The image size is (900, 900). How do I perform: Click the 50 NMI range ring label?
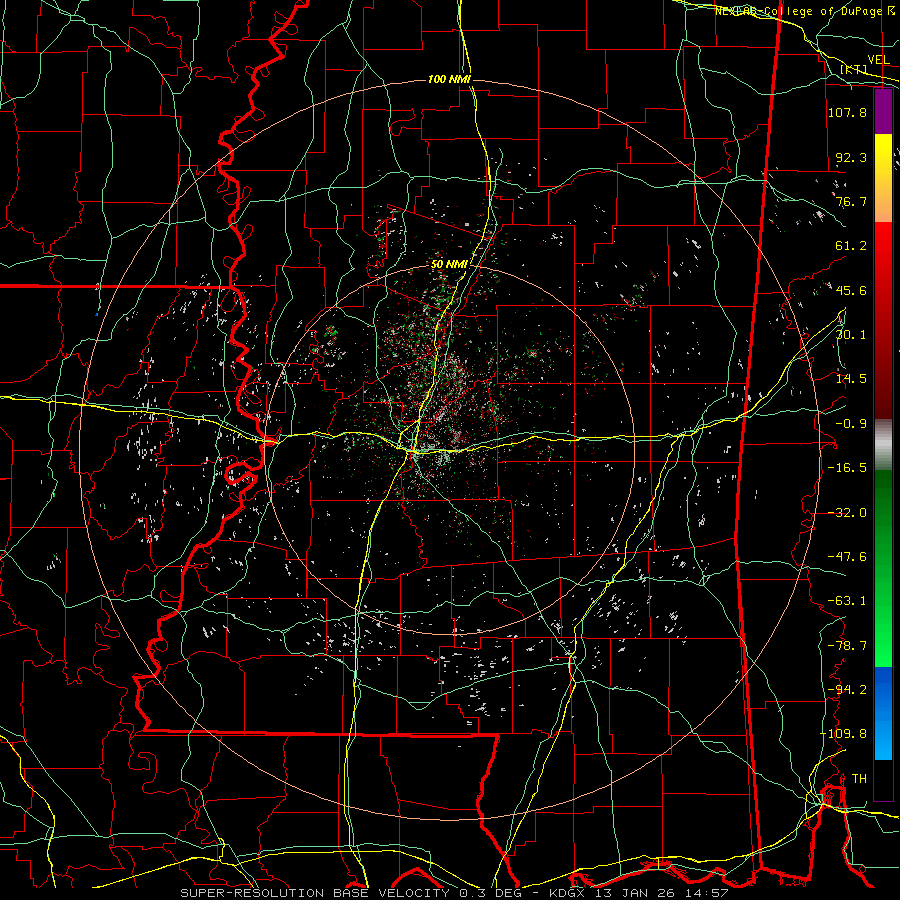449,264
